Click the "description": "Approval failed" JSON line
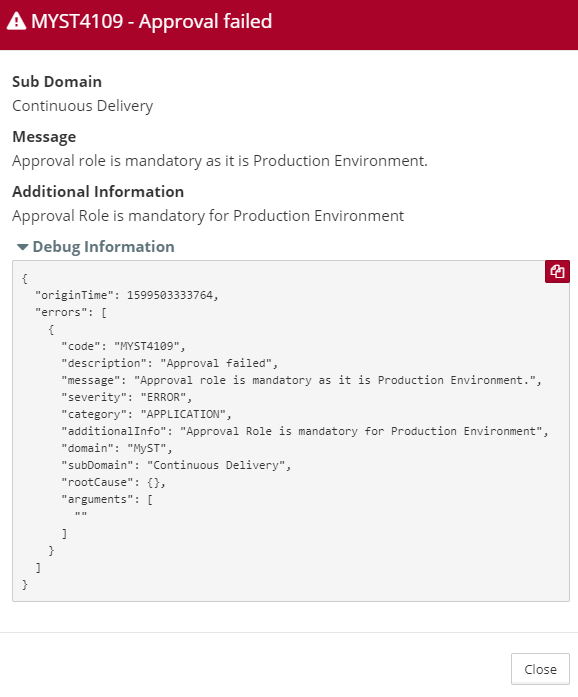This screenshot has height=697, width=578. [169, 363]
